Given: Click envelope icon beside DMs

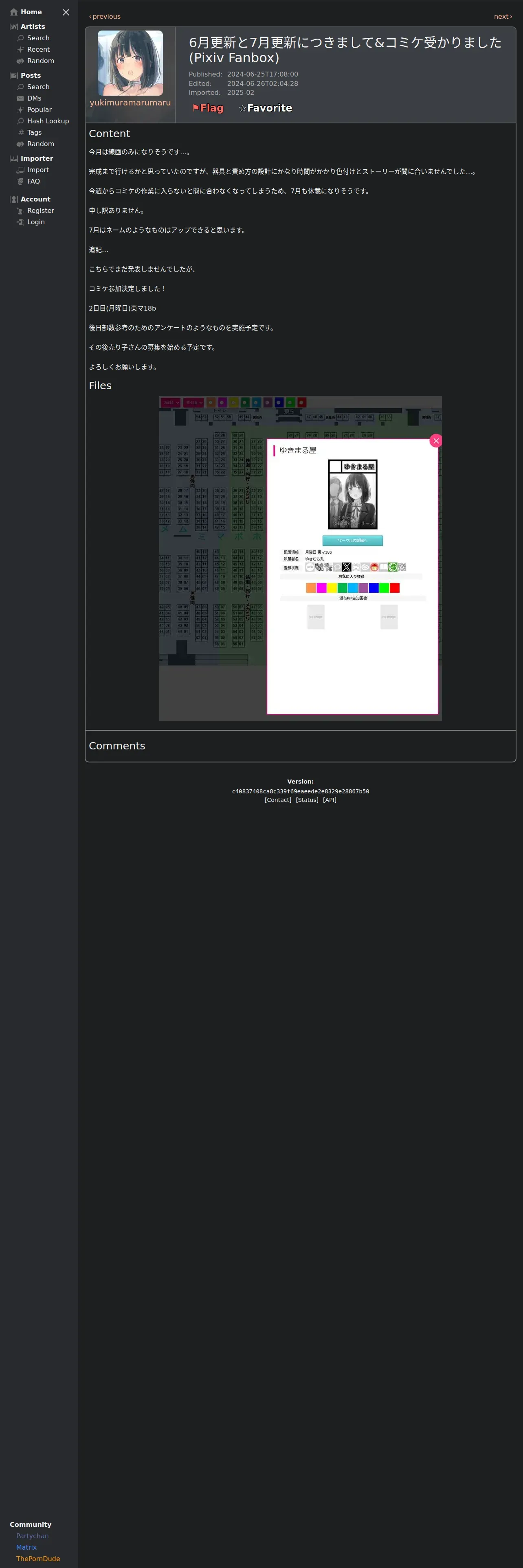Looking at the screenshot, I should [x=20, y=98].
